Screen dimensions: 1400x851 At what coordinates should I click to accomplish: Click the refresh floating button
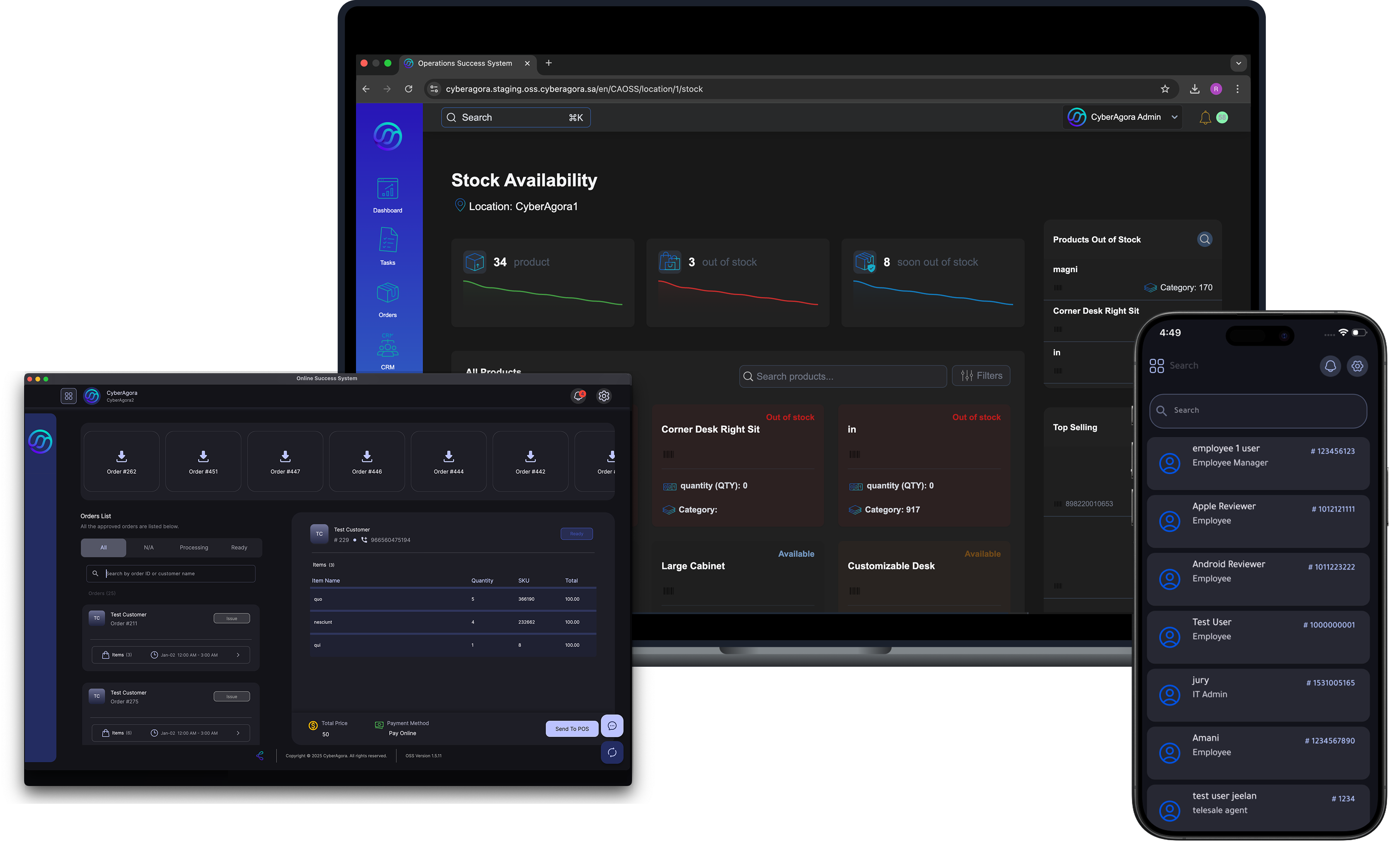(612, 753)
